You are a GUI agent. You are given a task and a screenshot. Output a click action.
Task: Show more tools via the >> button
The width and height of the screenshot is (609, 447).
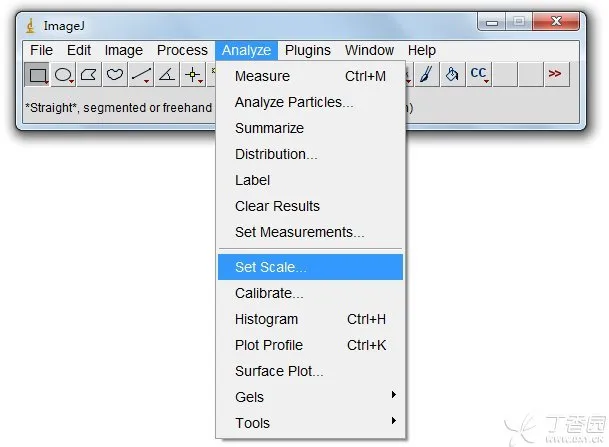coord(556,74)
